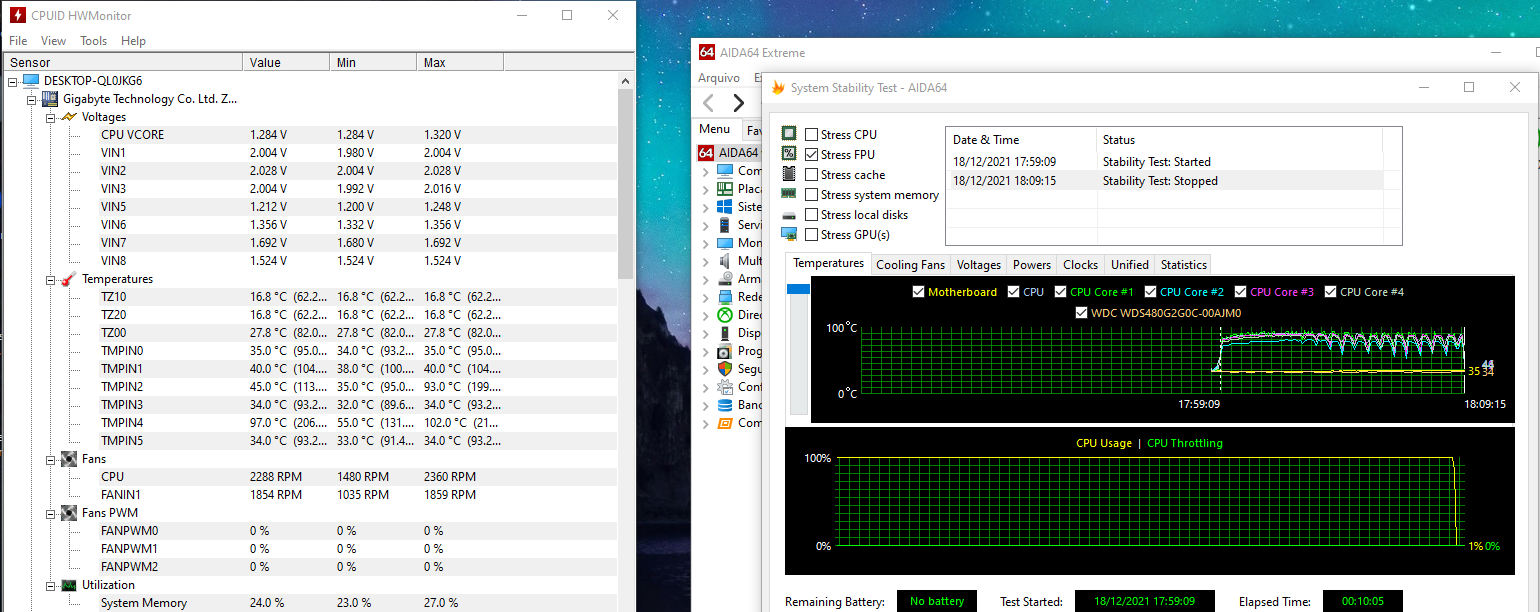Click the Elapsed Time value 00:10:05
This screenshot has width=1540, height=612.
1361,602
